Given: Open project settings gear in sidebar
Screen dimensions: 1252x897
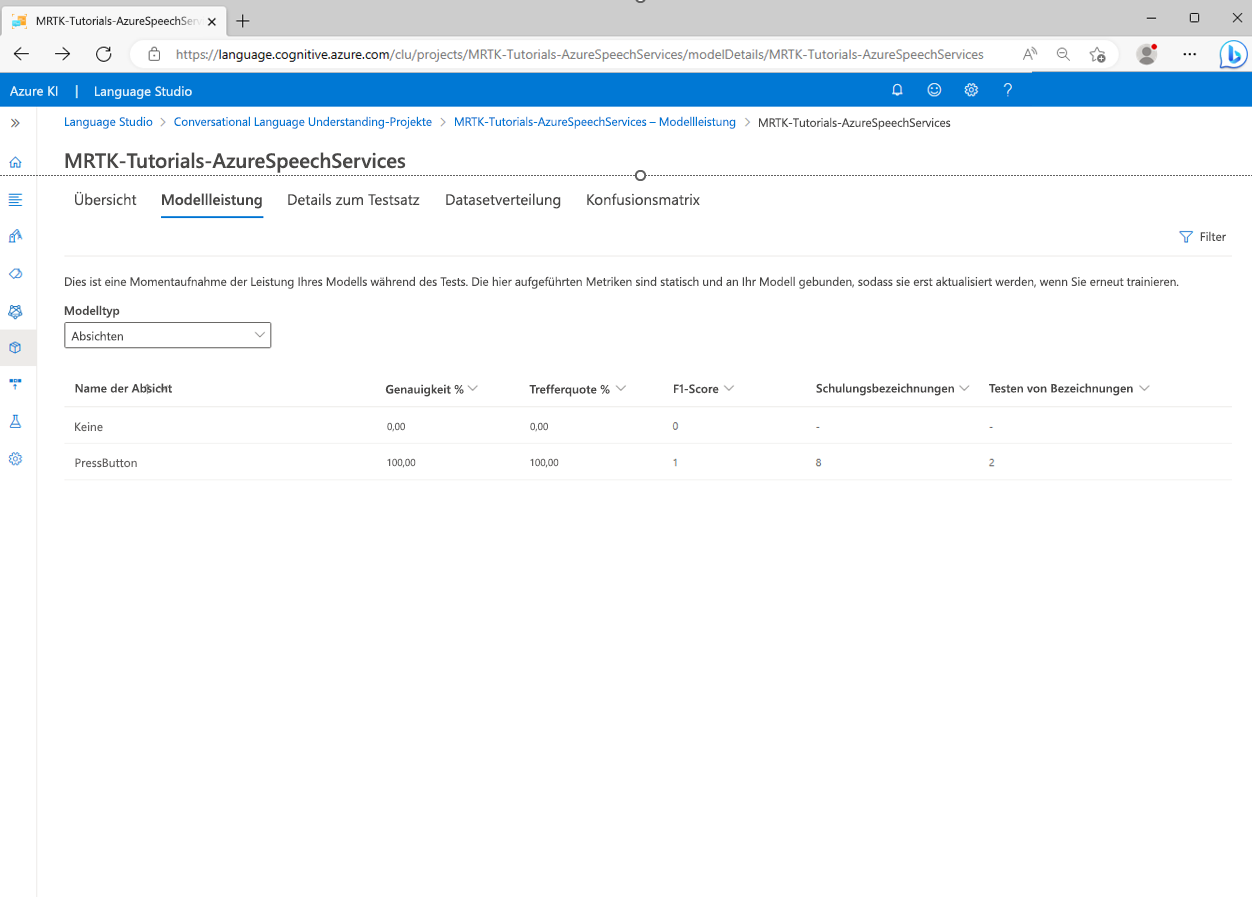Looking at the screenshot, I should coord(15,459).
